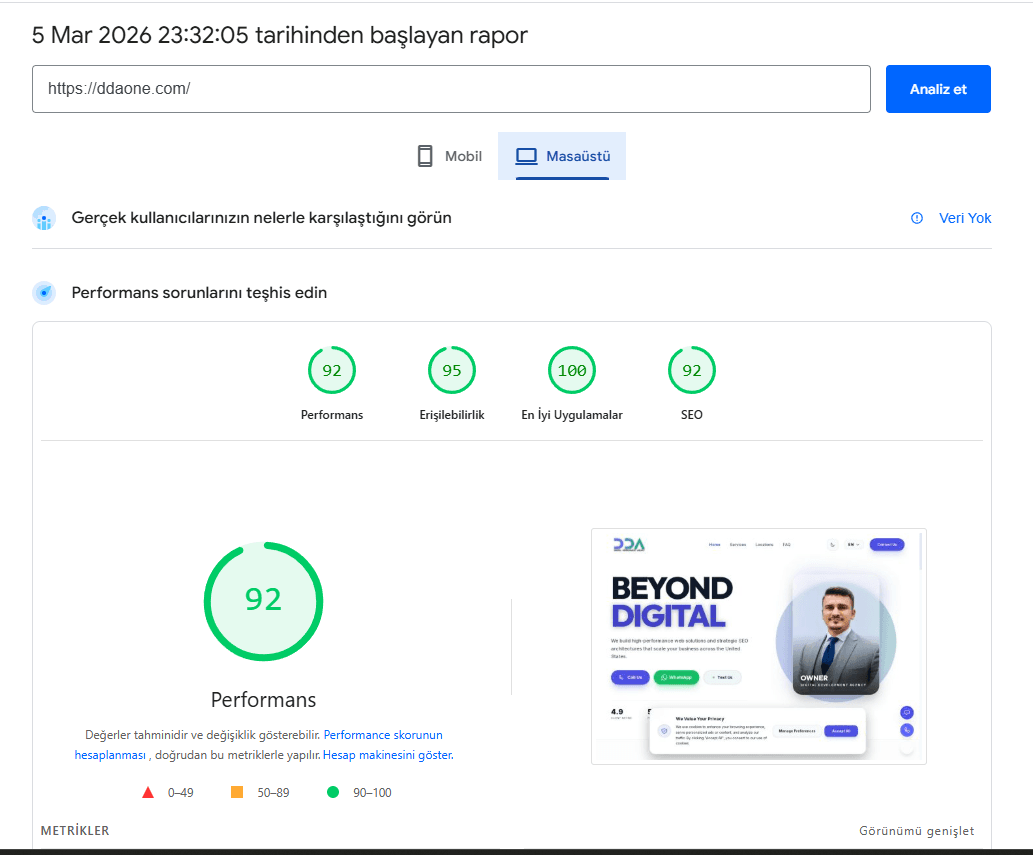Open the En İyi Uygulamalar 100 score gauge
1033x855 pixels.
click(572, 371)
